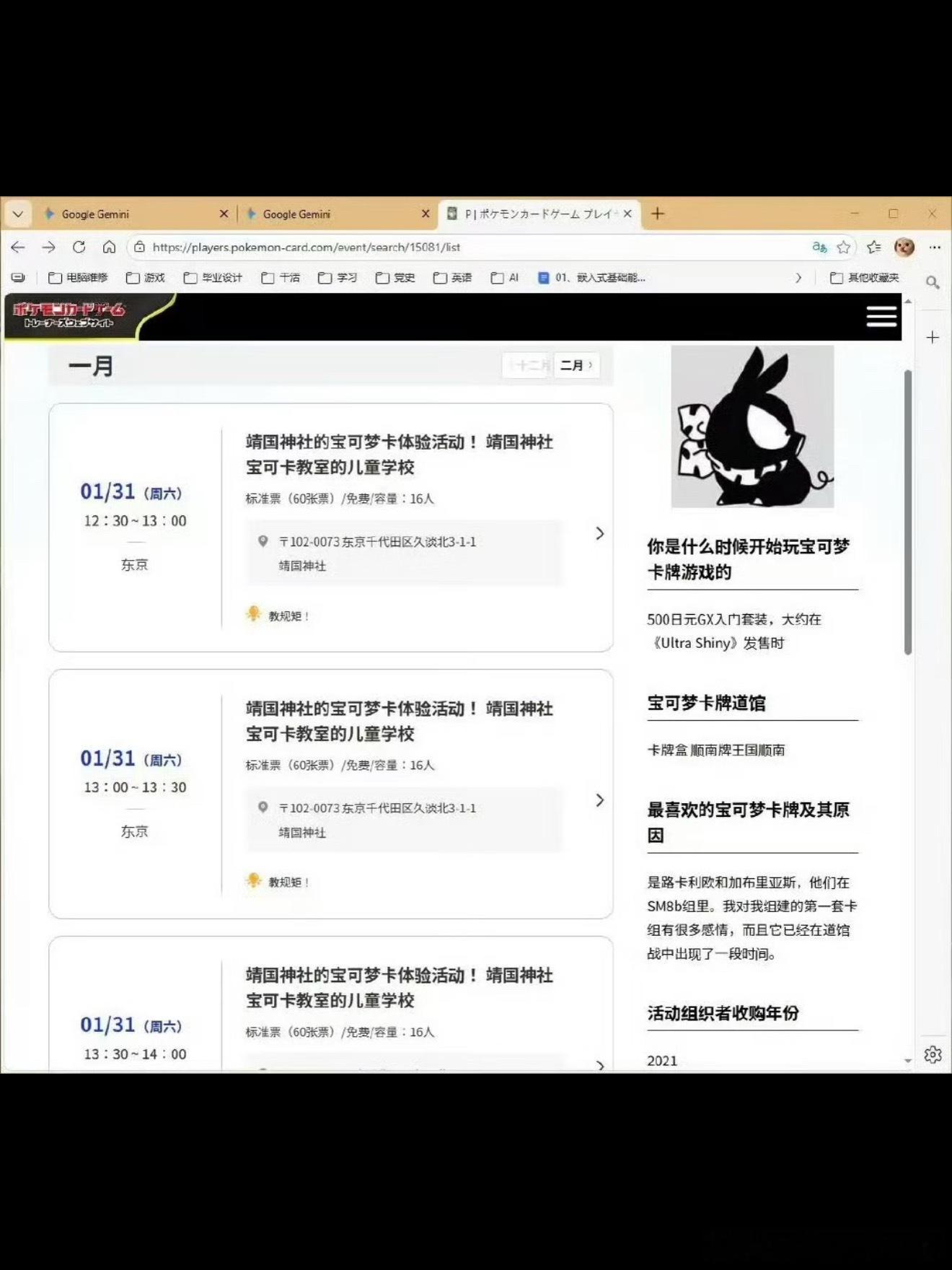Open the 学习 bookmarks folder
Viewport: 952px width, 1270px height.
[338, 278]
